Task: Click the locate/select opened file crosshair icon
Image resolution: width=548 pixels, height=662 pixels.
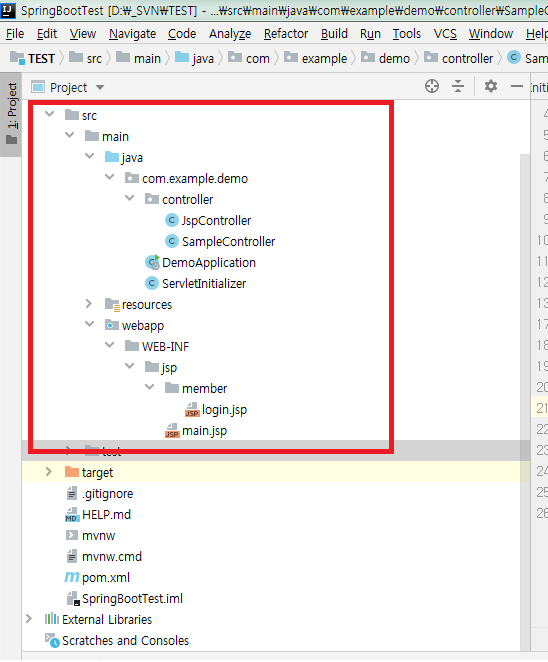Action: coord(431,87)
